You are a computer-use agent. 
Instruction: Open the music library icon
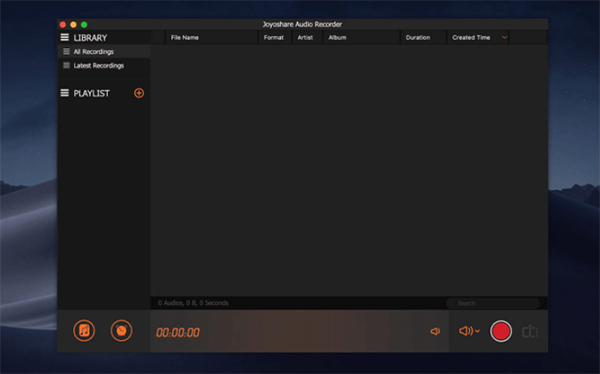pos(84,330)
